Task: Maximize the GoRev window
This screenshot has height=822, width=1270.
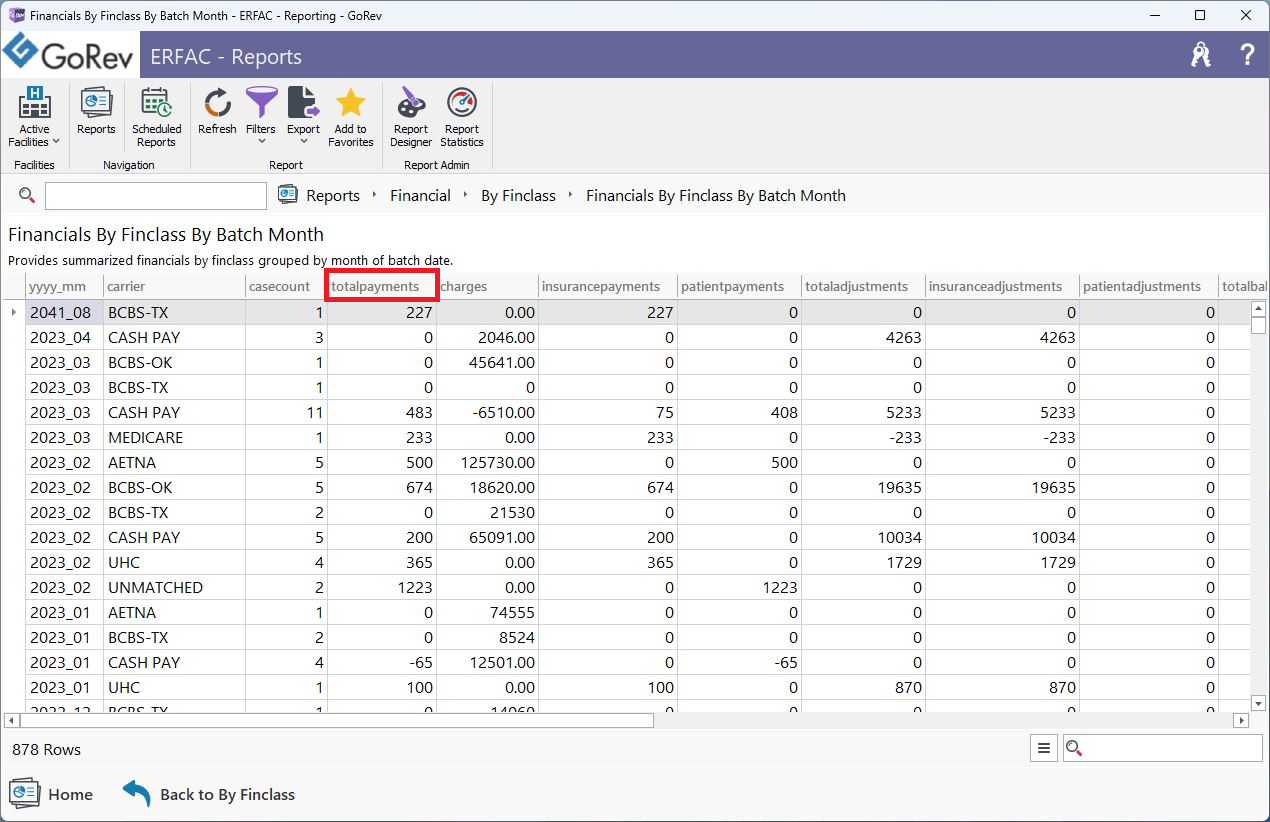Action: (x=1200, y=15)
